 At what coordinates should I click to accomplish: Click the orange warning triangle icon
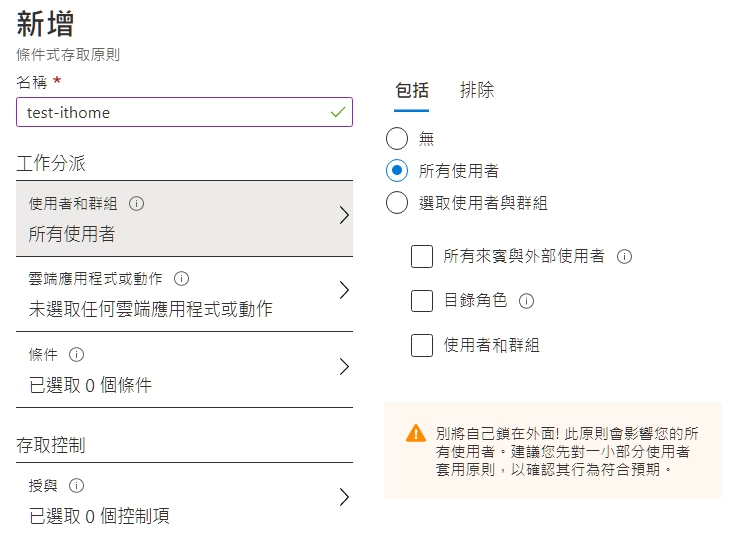coord(416,434)
